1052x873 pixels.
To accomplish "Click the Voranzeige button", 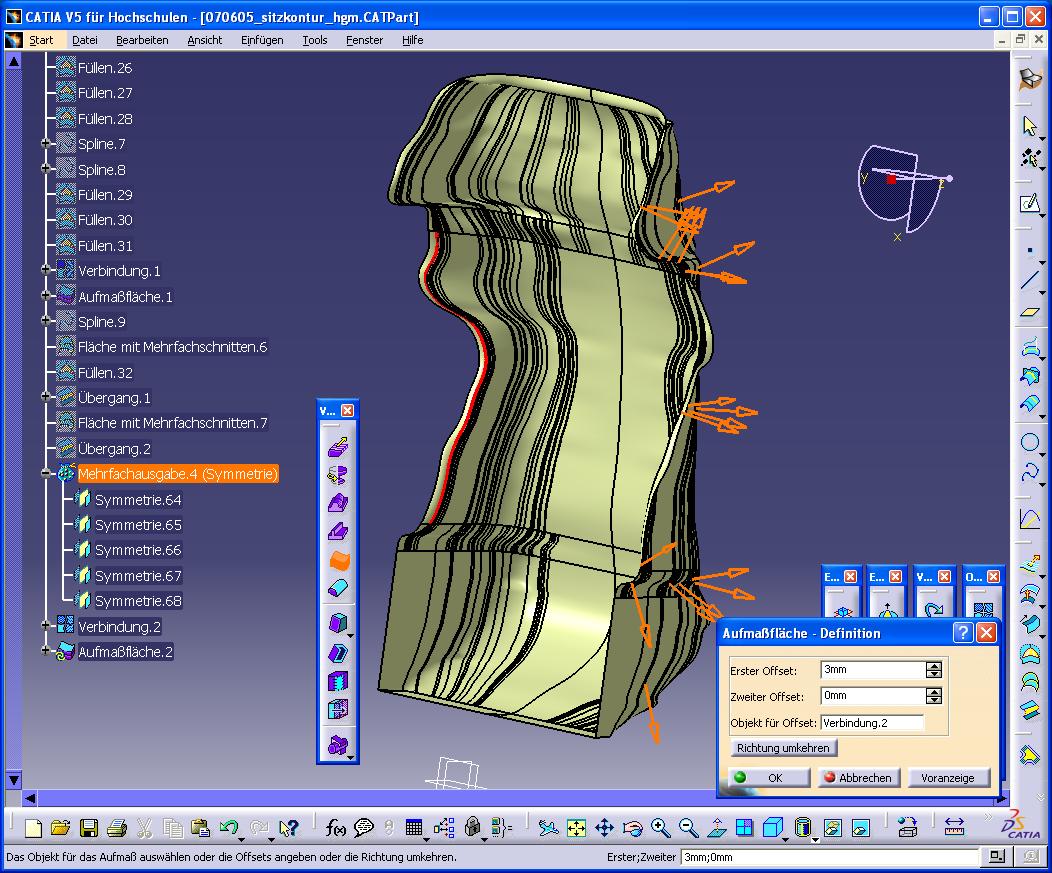I will (948, 778).
